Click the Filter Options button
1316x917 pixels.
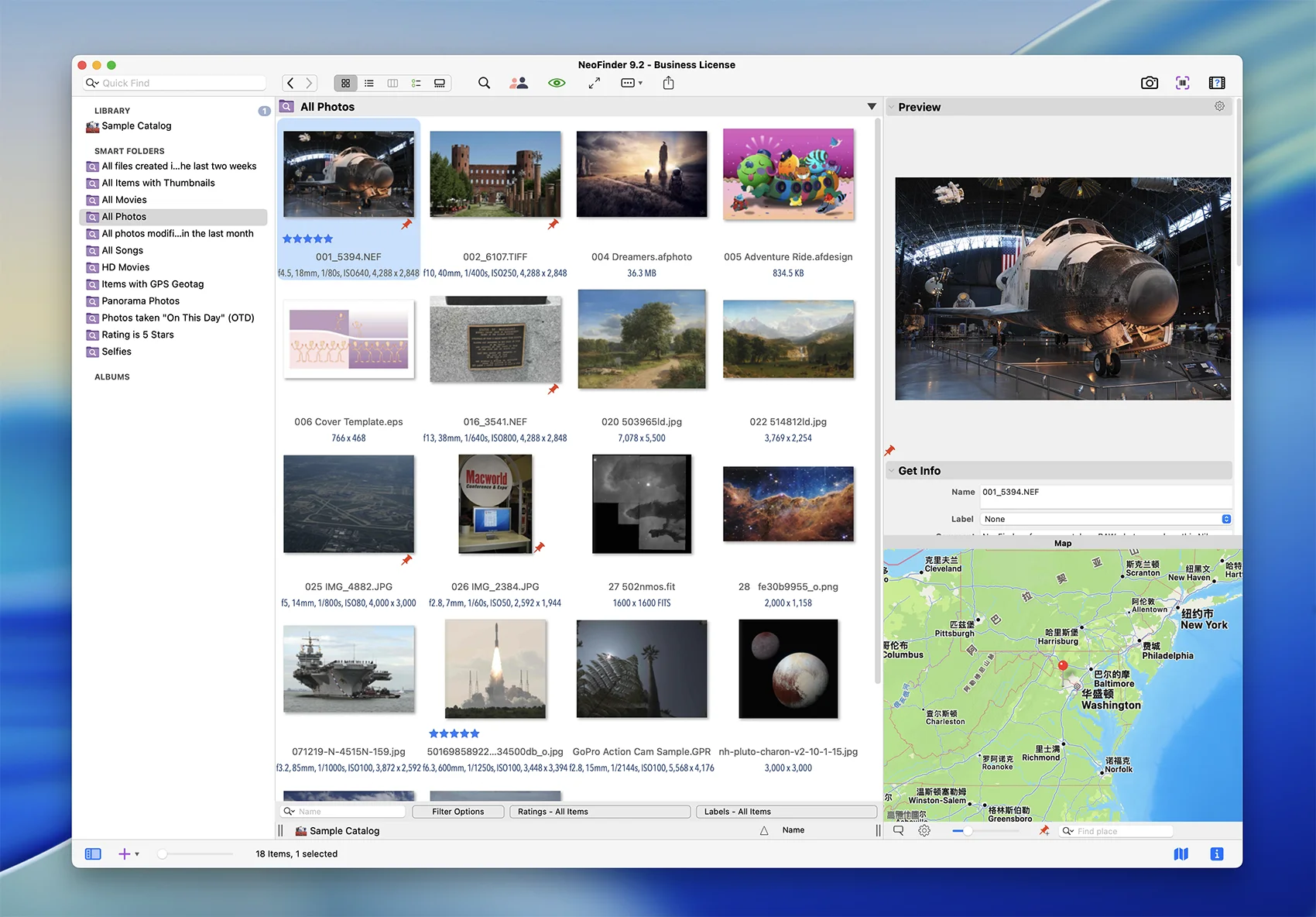point(458,812)
